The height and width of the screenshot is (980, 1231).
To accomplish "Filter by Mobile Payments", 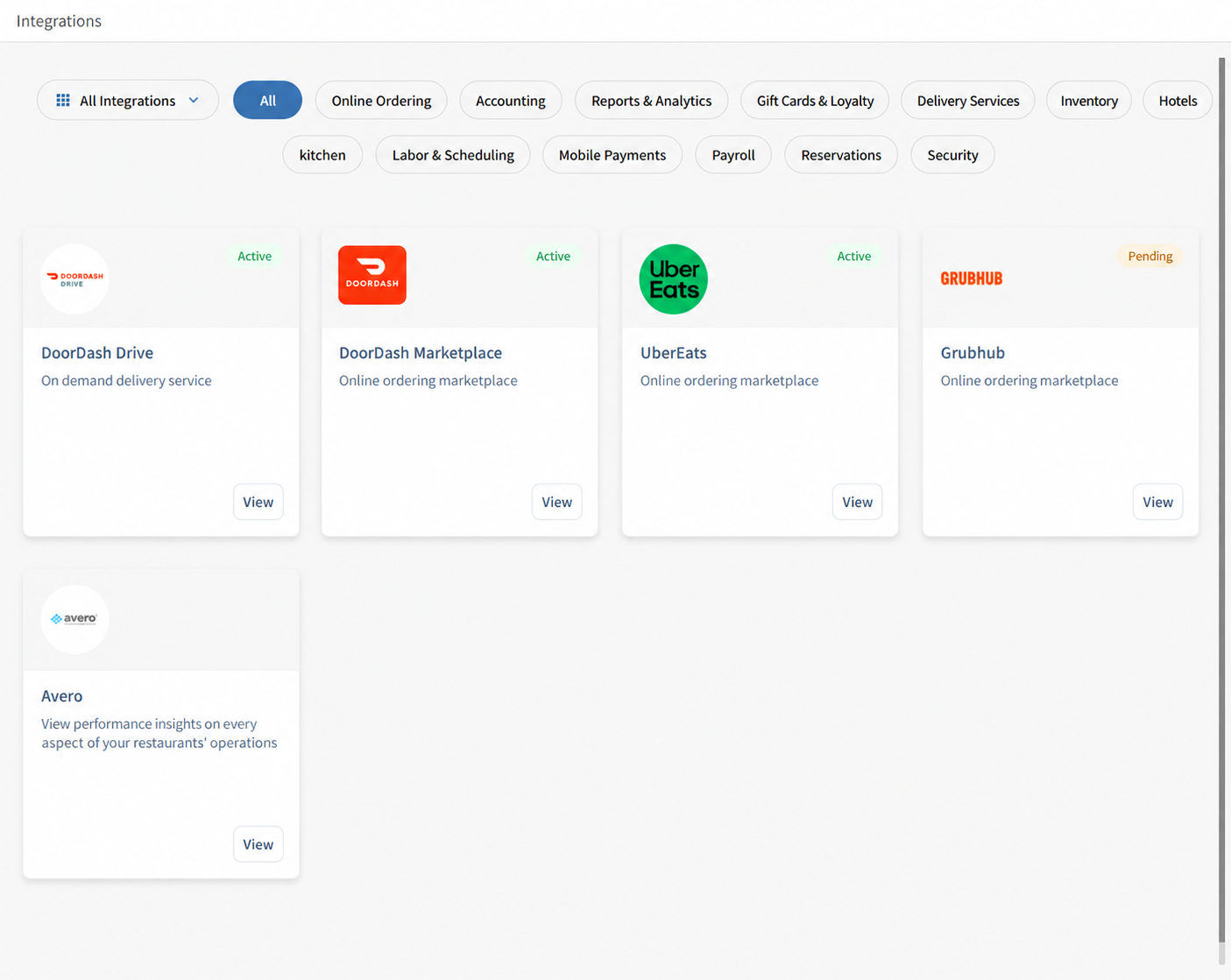I will 612,155.
